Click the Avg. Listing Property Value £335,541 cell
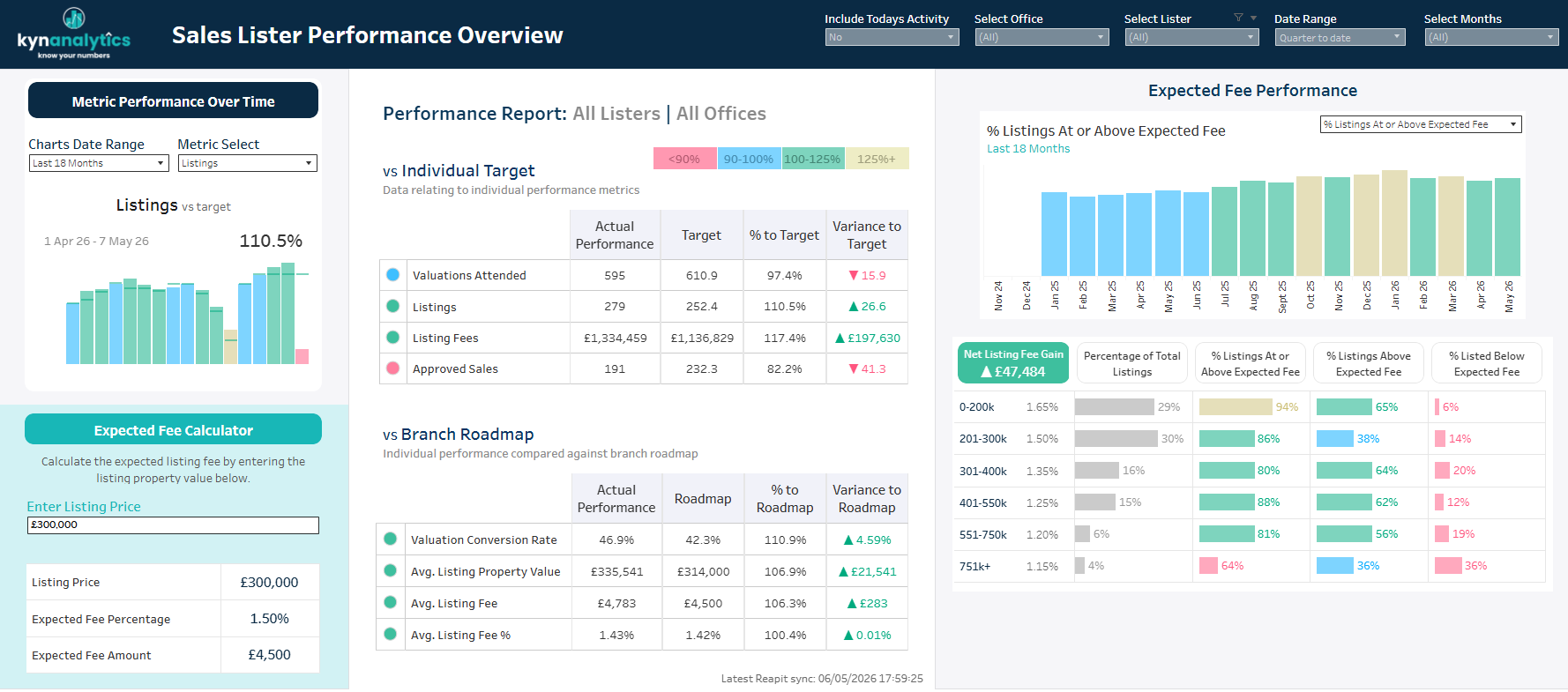The image size is (1568, 692). pos(616,571)
